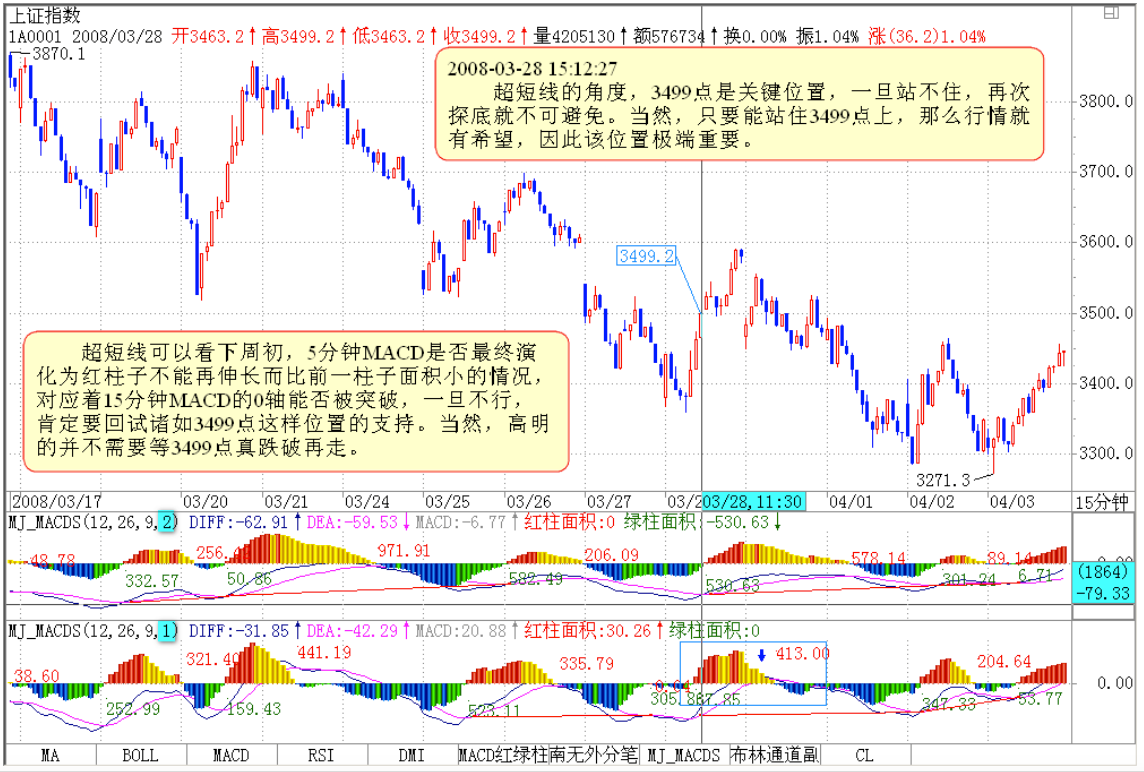Click the 03/20 date on the axis
Screen dimensions: 1144x772
tap(205, 502)
